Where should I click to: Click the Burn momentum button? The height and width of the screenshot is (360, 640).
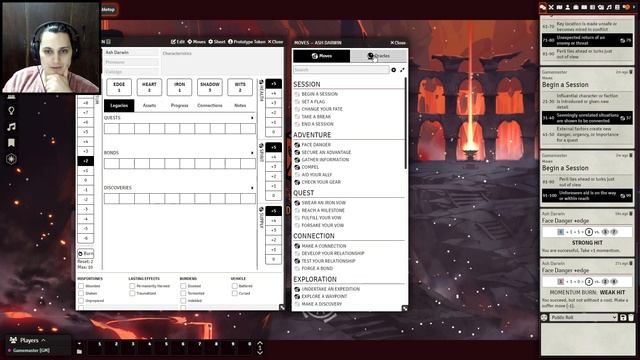pos(86,253)
